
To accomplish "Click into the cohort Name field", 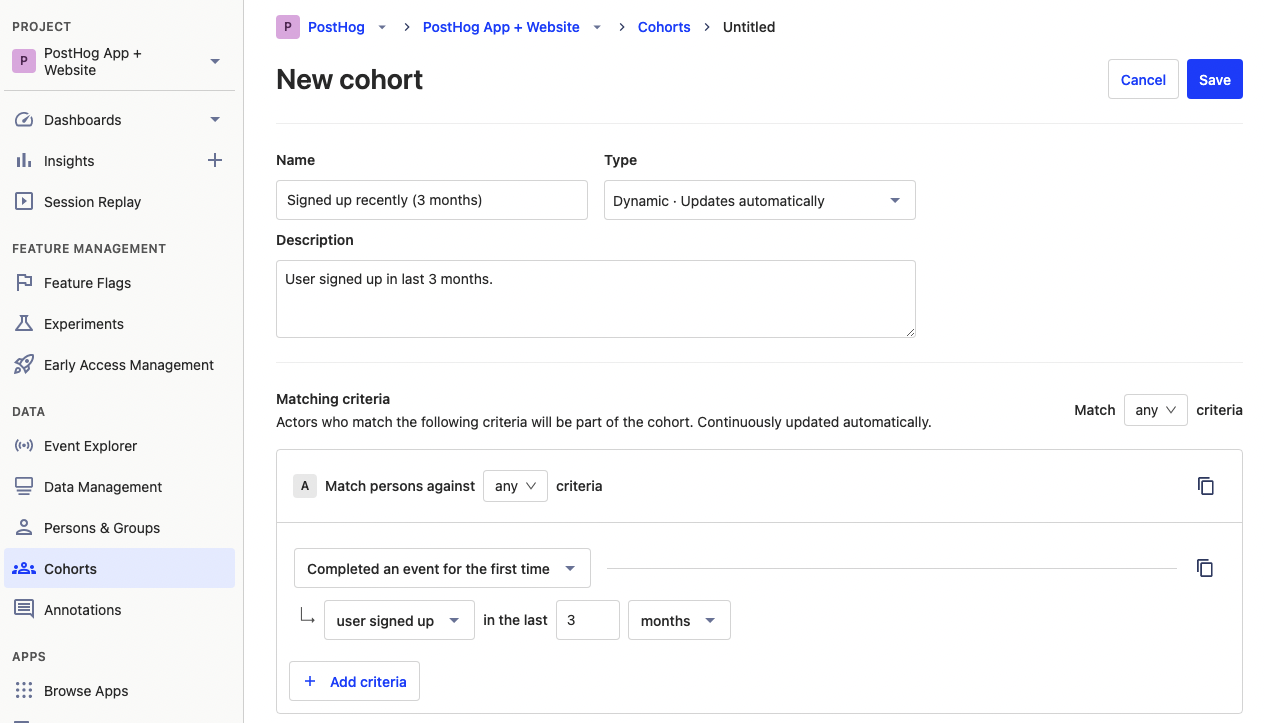I will [431, 200].
